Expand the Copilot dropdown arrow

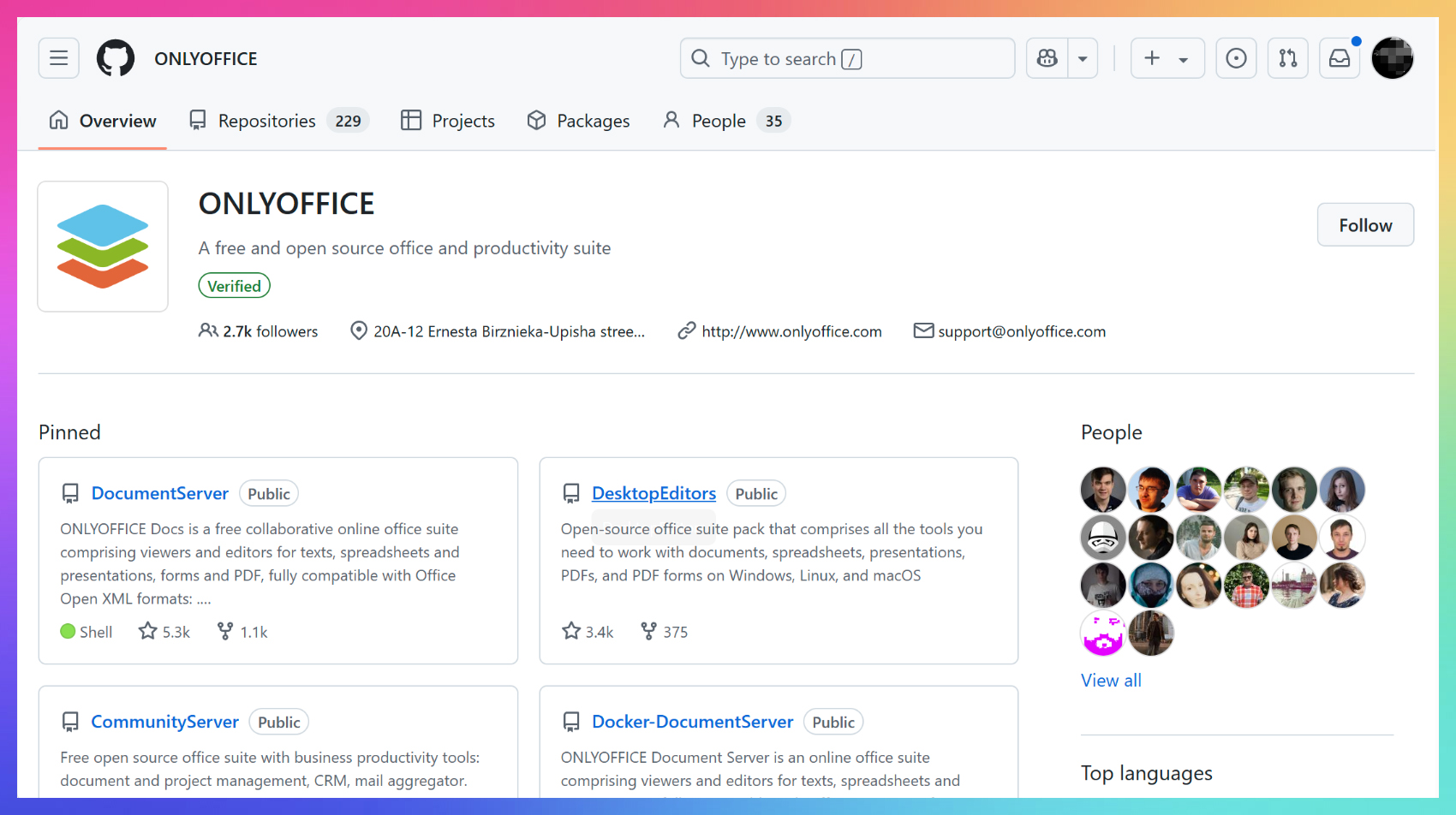click(1083, 58)
